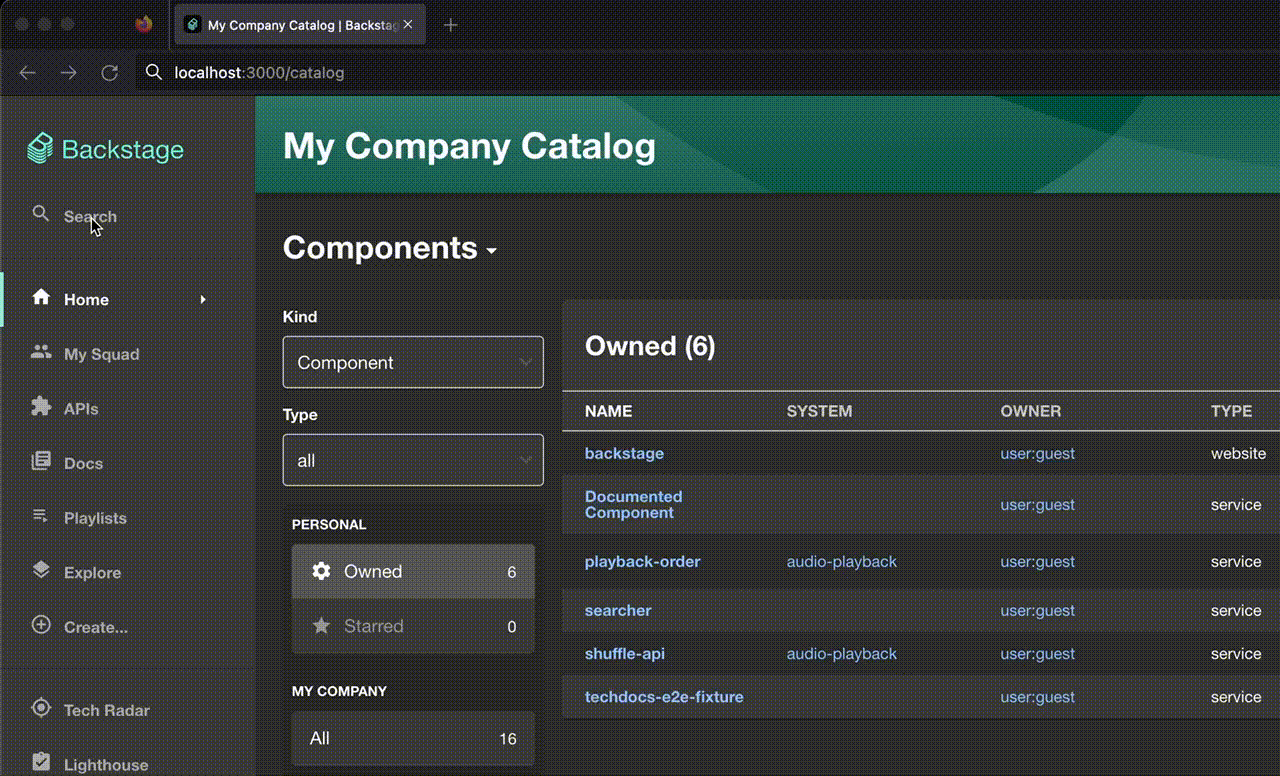Open My Squad via people icon
This screenshot has width=1280, height=776.
coord(41,353)
